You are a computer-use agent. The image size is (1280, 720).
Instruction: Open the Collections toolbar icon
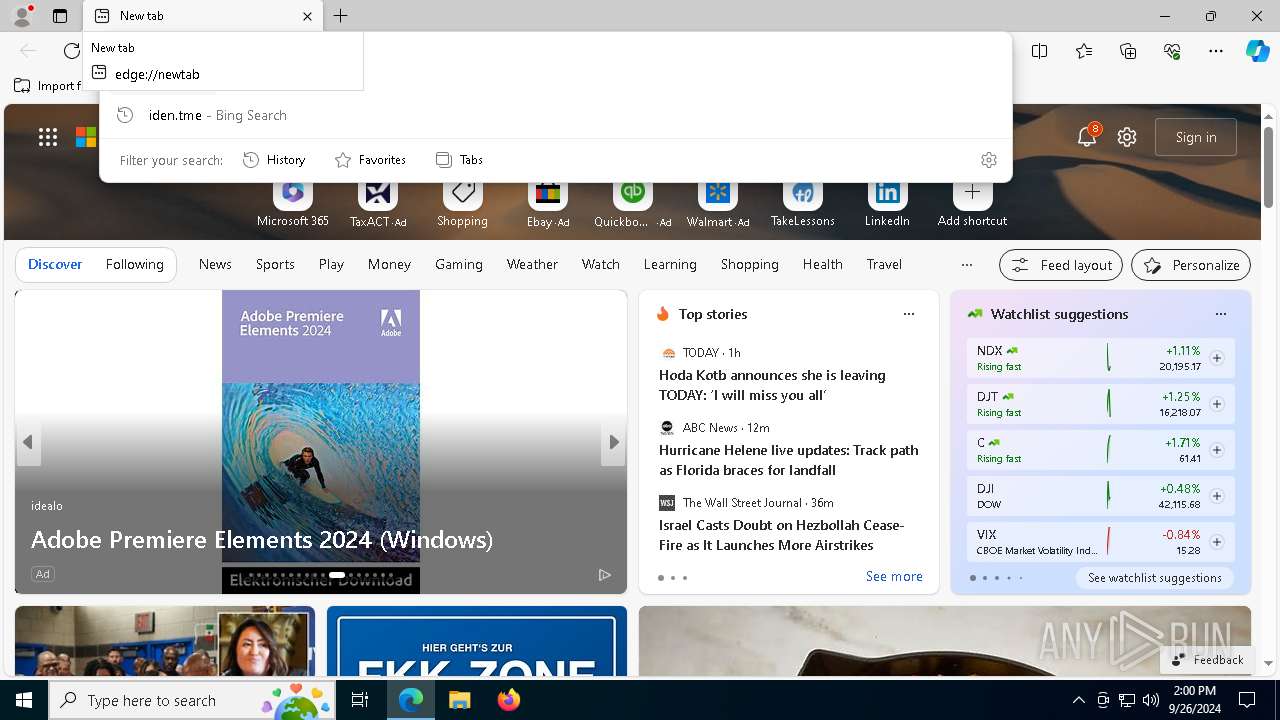pos(1128,51)
